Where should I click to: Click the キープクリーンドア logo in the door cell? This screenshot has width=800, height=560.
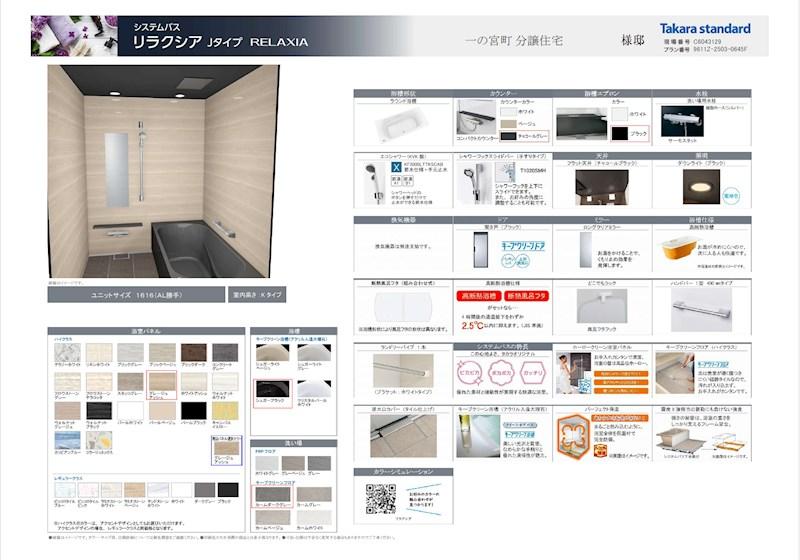(523, 246)
